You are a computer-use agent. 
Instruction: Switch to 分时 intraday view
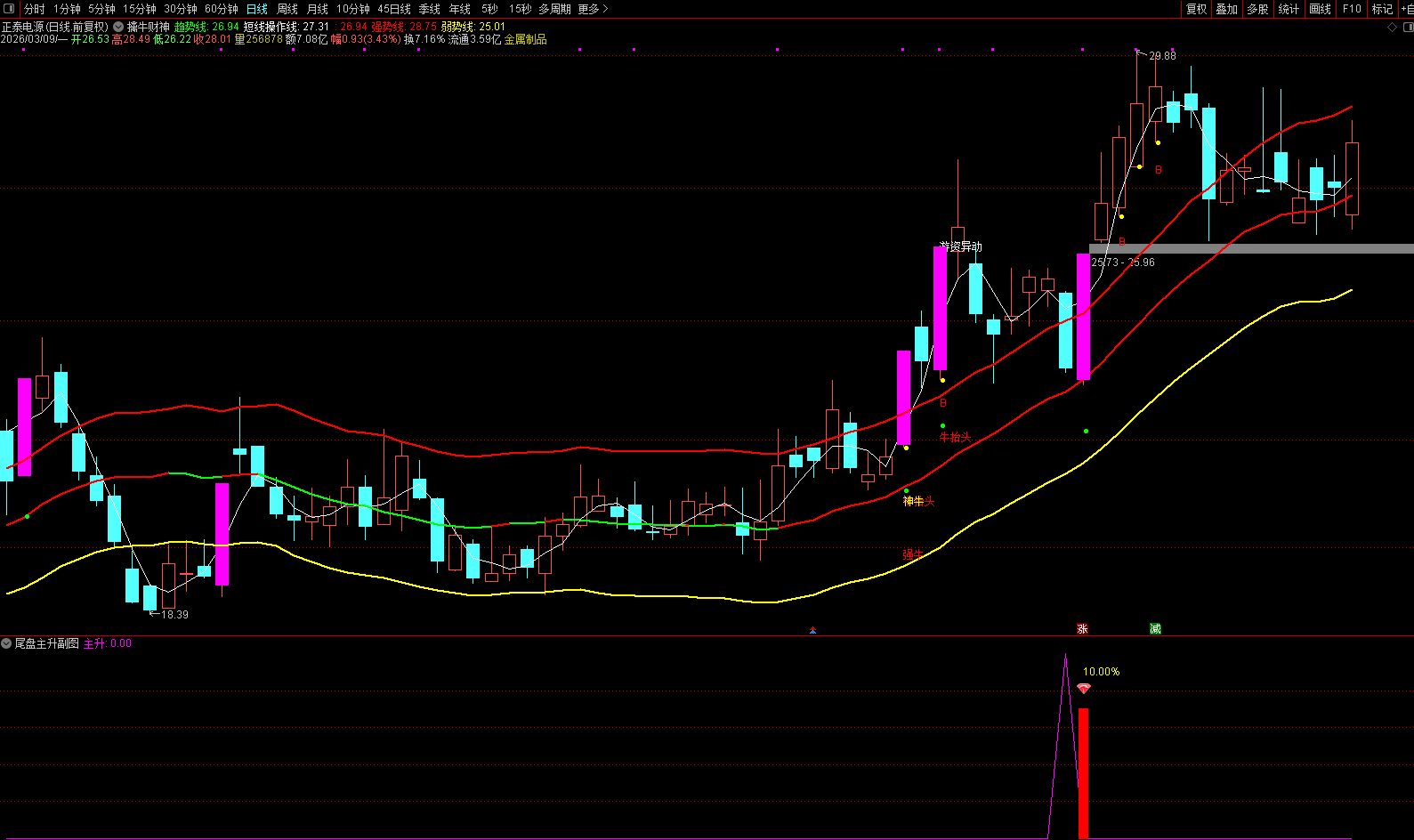[35, 9]
